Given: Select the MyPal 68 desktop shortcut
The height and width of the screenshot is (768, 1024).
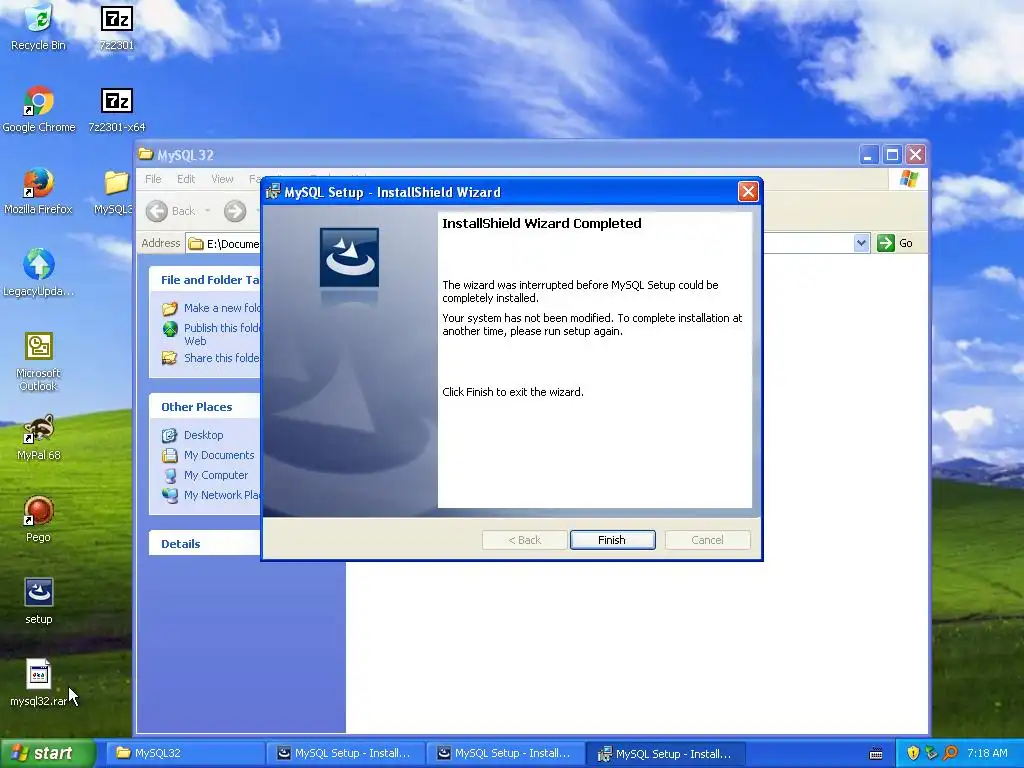Looking at the screenshot, I should pos(39,437).
